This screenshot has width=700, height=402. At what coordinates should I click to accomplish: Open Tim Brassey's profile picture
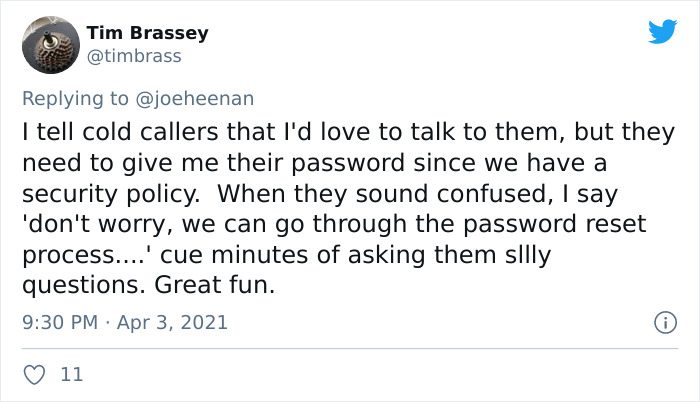coord(50,45)
